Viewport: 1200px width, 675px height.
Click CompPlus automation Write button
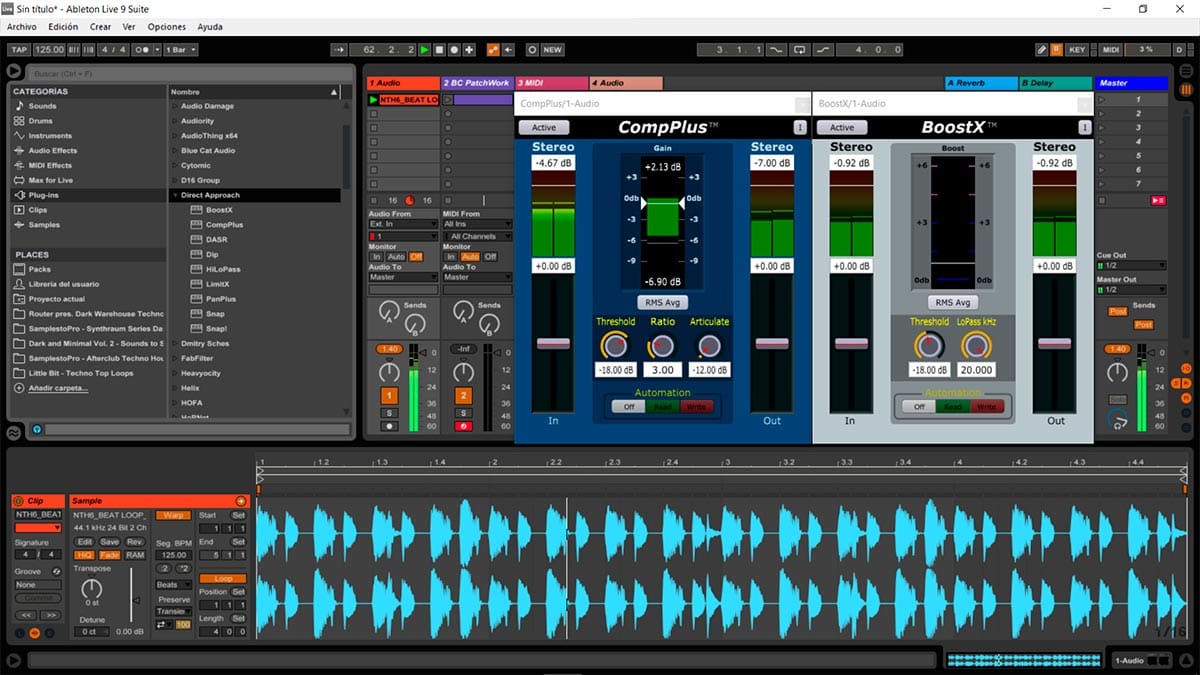pyautogui.click(x=696, y=407)
